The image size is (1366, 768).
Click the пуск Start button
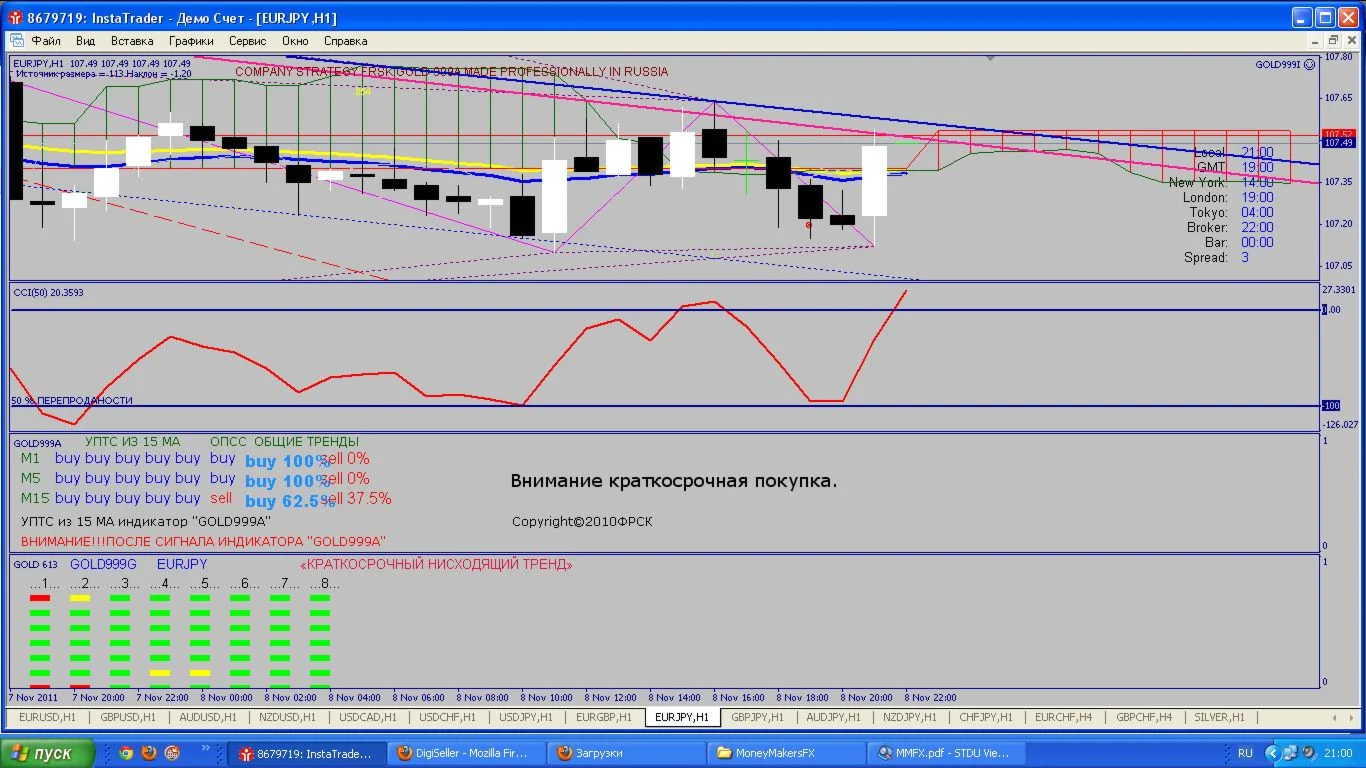pos(48,753)
